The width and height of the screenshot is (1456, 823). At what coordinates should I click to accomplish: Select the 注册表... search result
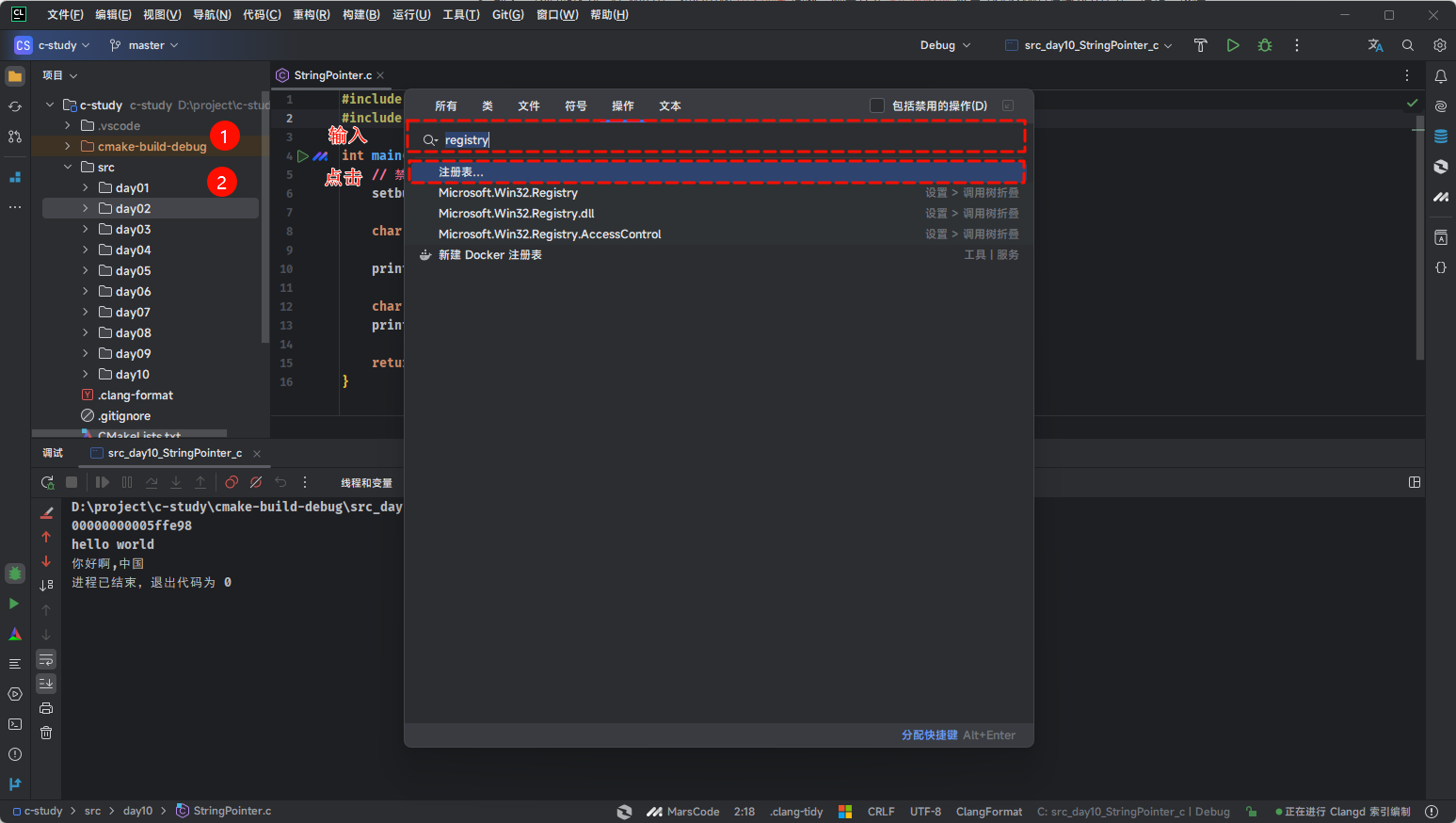tap(461, 172)
